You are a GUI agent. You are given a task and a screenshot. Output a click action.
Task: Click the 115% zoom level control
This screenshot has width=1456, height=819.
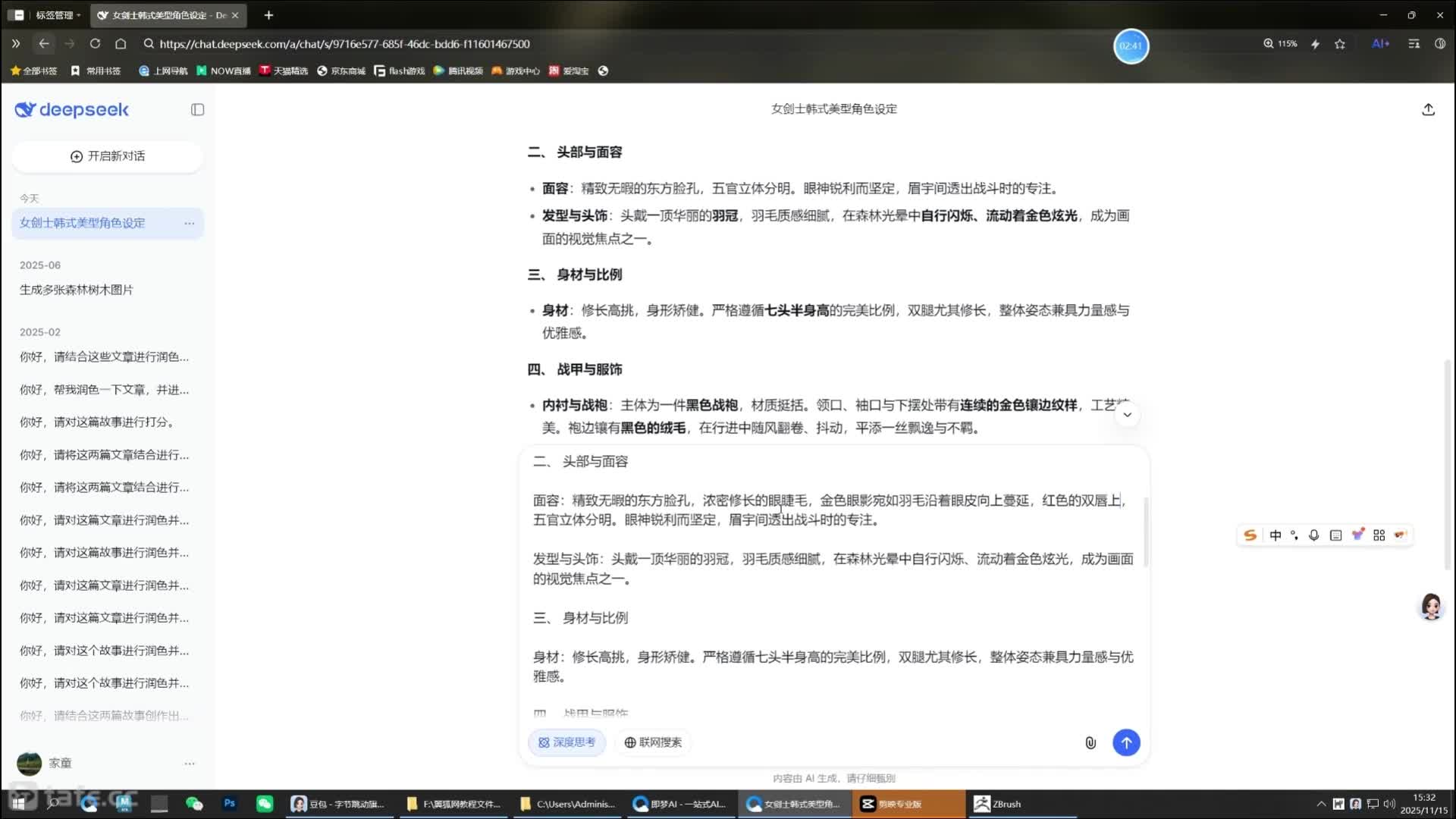click(x=1281, y=43)
